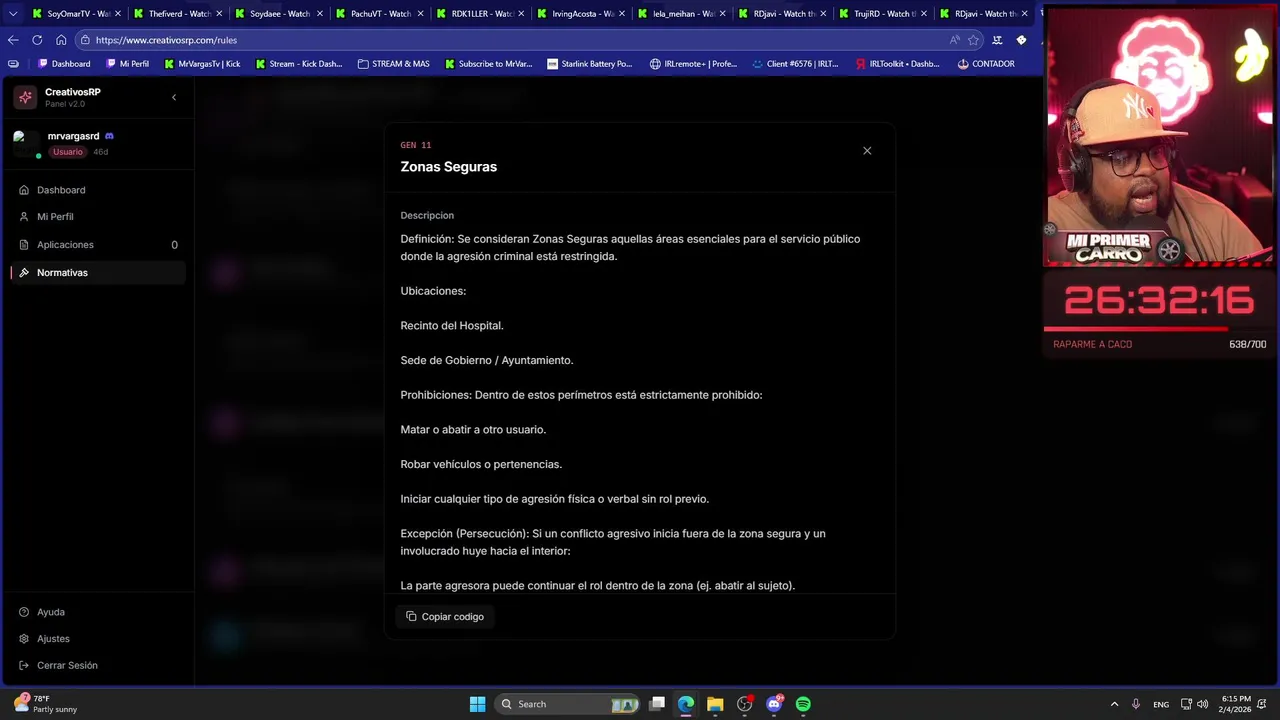1280x720 pixels.
Task: Click the CreativosRP logo icon
Action: [x=25, y=97]
